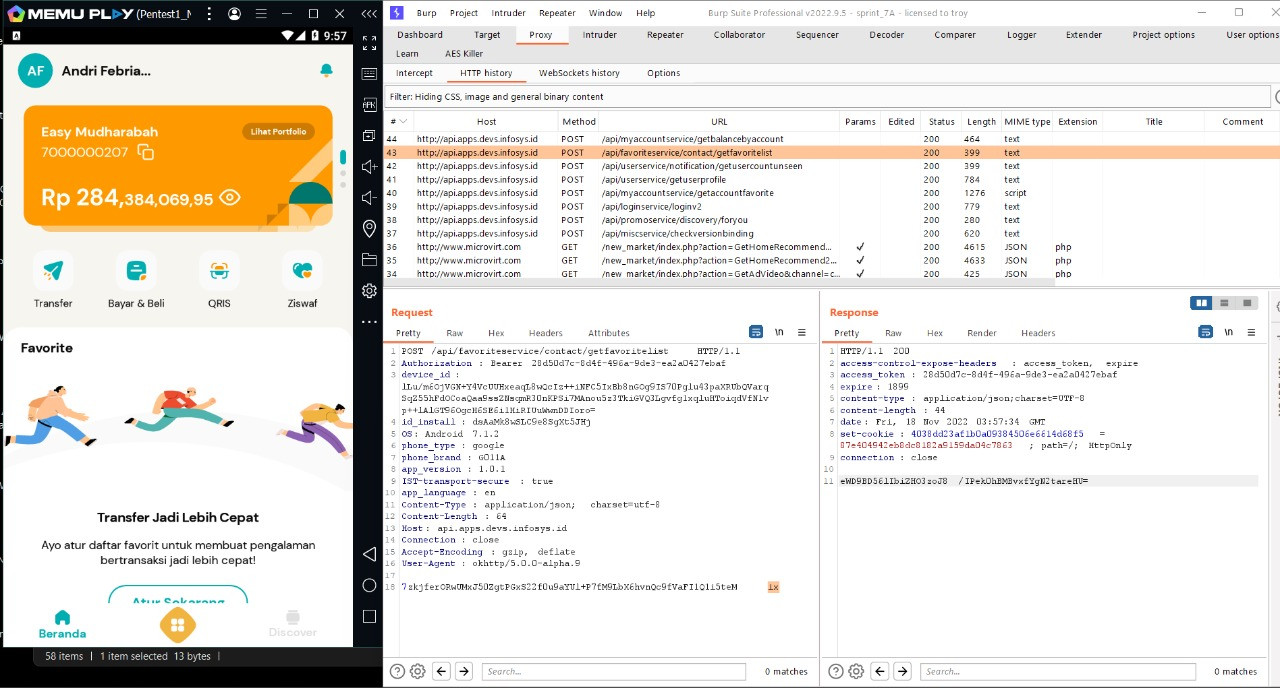Open the notification bell in the banking app

click(x=326, y=71)
